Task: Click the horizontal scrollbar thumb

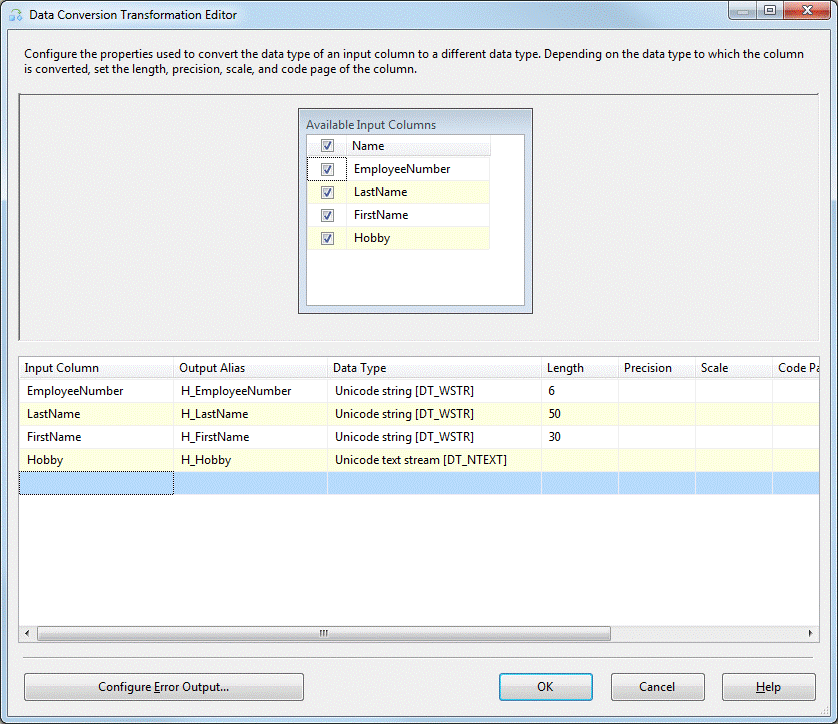Action: (x=324, y=634)
